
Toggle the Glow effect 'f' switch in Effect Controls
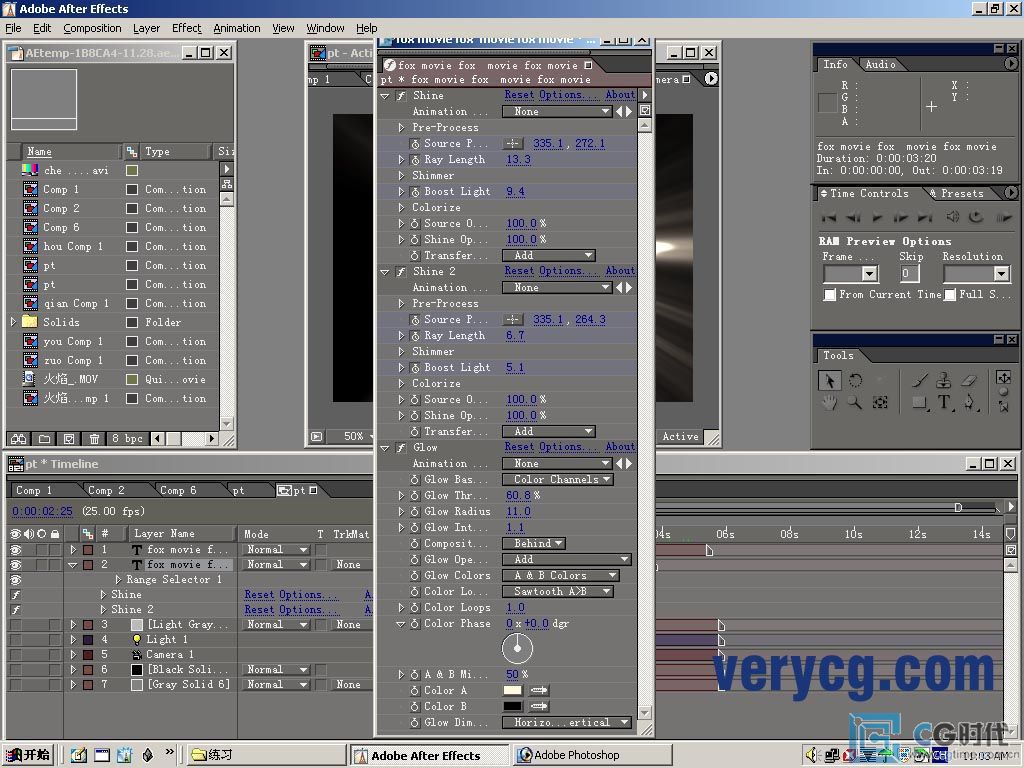pos(401,448)
